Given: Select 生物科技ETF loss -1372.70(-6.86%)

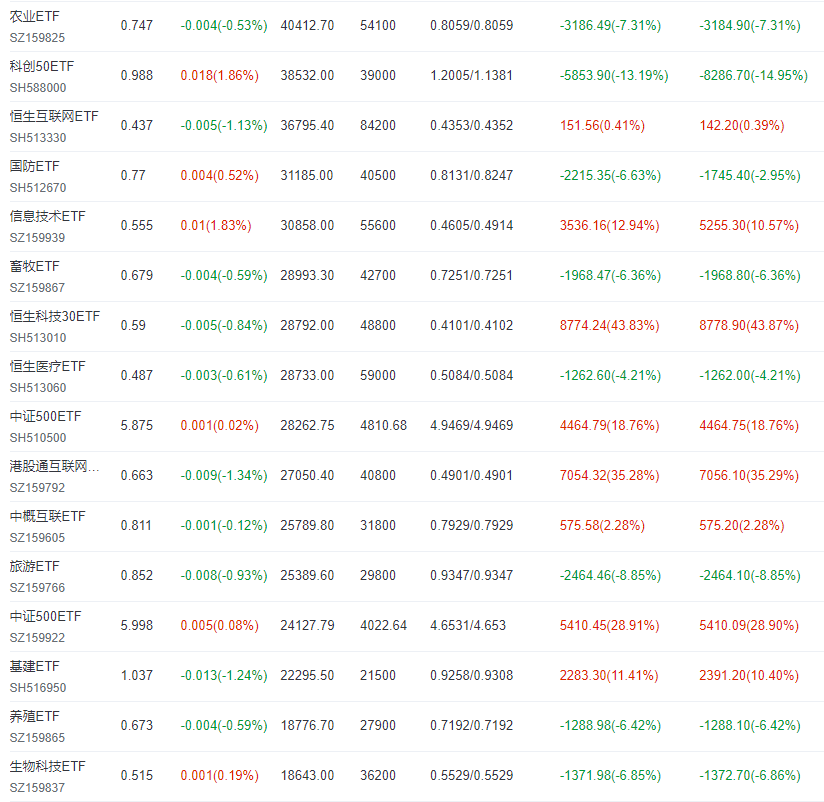Looking at the screenshot, I should pyautogui.click(x=750, y=775).
